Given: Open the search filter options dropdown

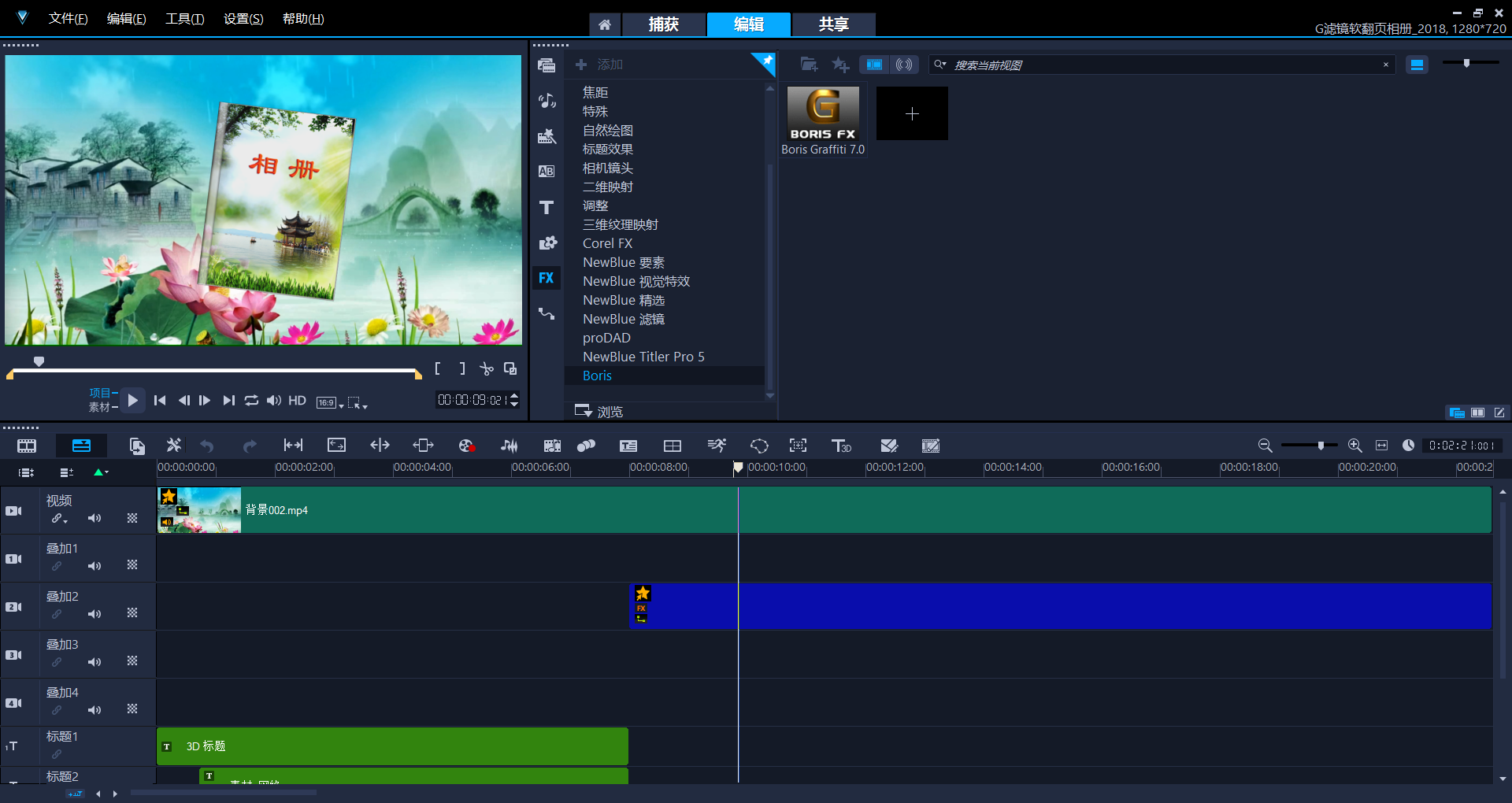Looking at the screenshot, I should [940, 65].
